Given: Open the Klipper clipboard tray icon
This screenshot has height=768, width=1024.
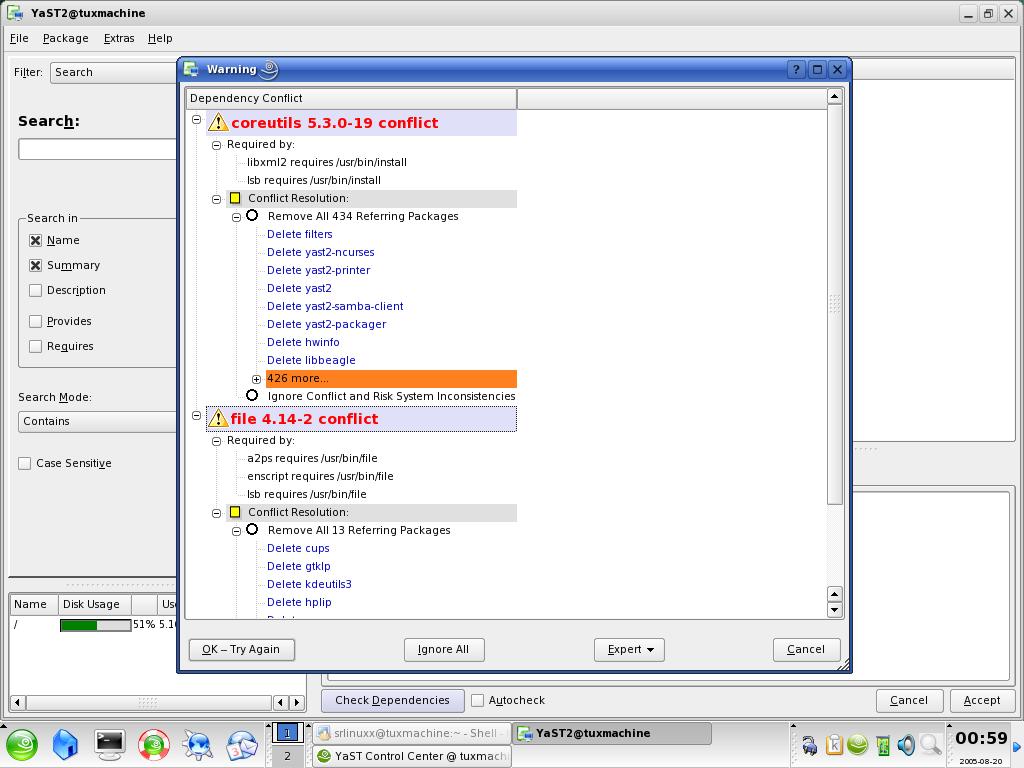Looking at the screenshot, I should pos(834,744).
